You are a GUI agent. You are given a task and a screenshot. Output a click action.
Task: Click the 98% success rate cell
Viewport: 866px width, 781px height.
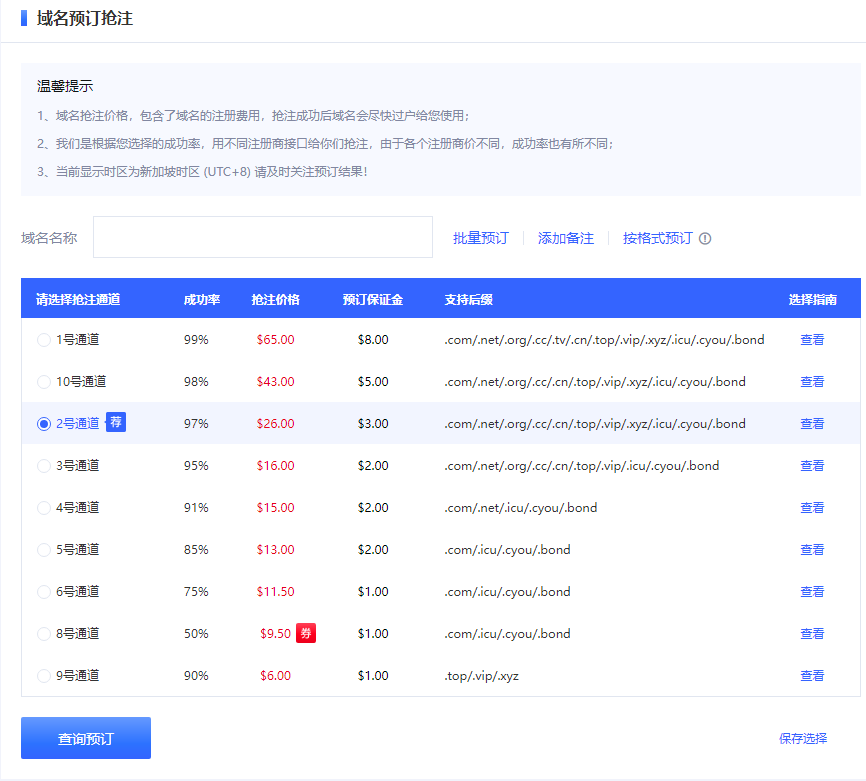coord(196,382)
